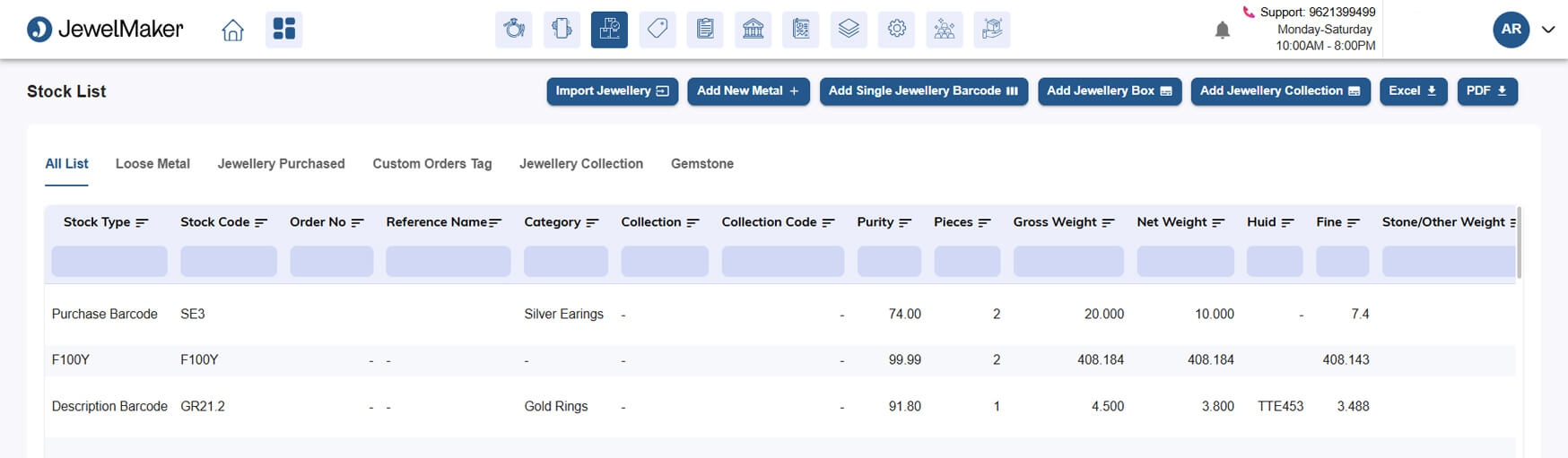Switch to Loose Metal tab

pyautogui.click(x=152, y=164)
